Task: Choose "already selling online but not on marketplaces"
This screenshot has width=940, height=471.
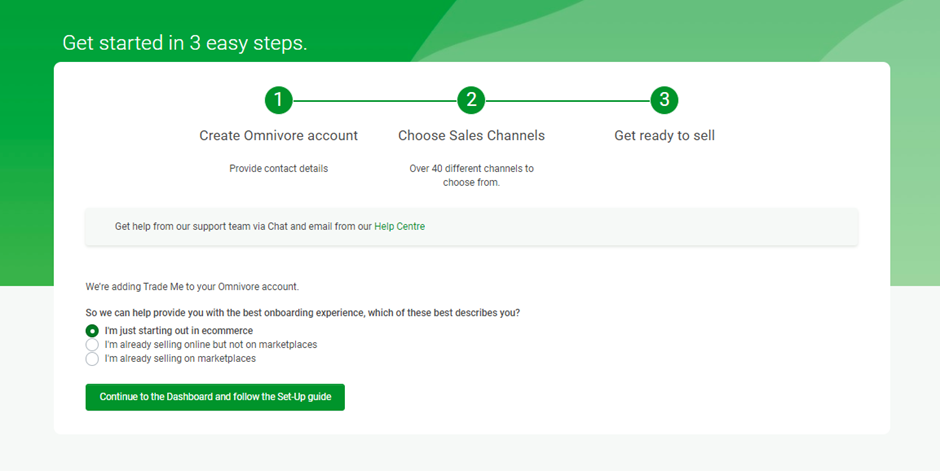Action: pos(92,345)
